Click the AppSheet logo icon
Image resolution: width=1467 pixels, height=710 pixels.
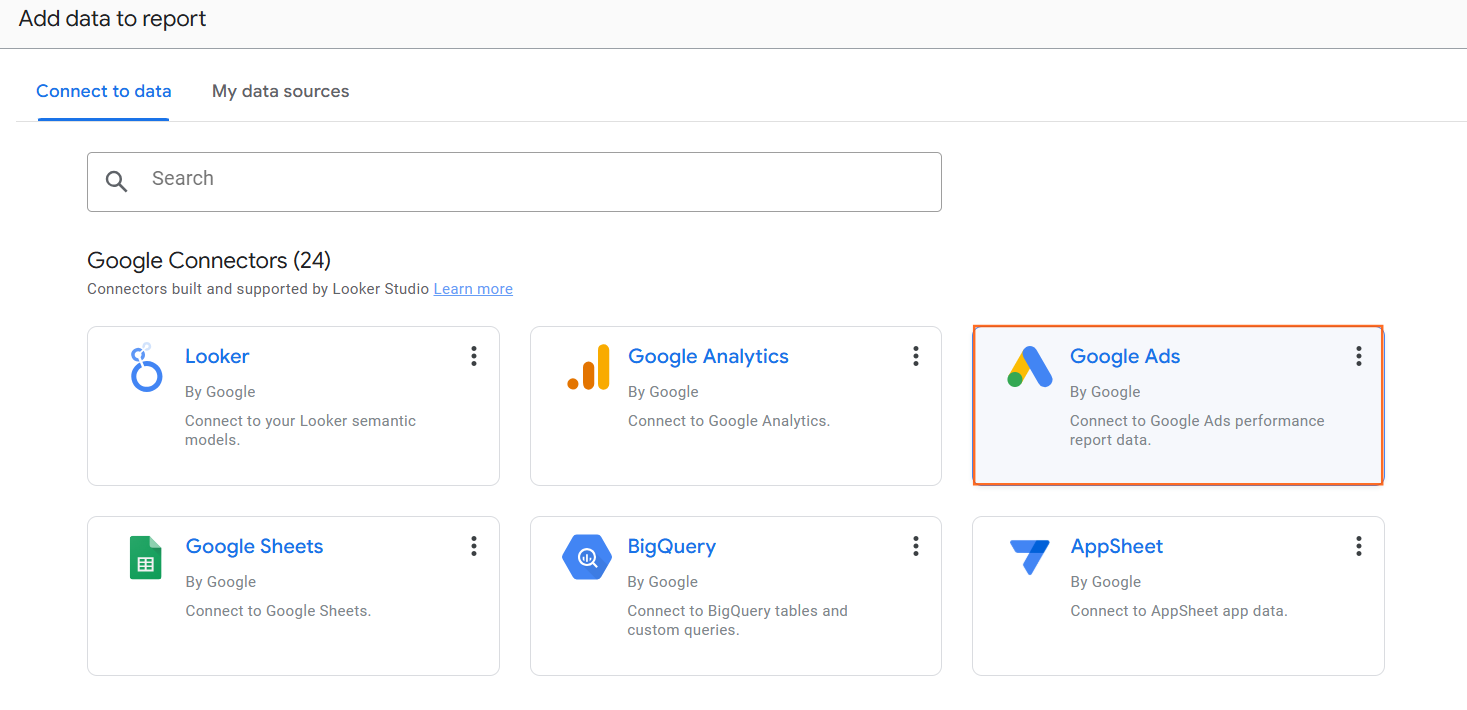(1029, 556)
